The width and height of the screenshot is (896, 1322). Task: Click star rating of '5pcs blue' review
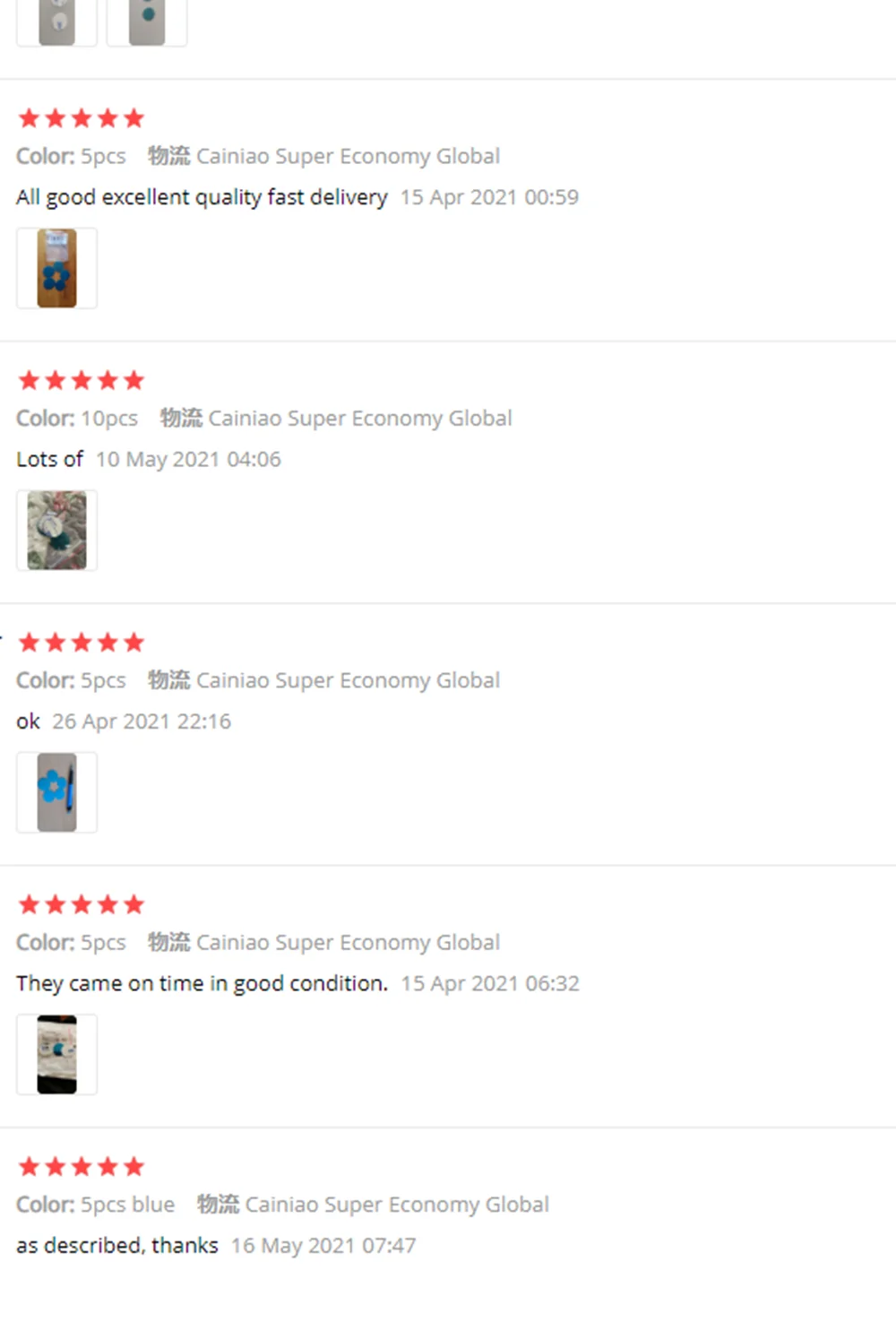point(82,1167)
